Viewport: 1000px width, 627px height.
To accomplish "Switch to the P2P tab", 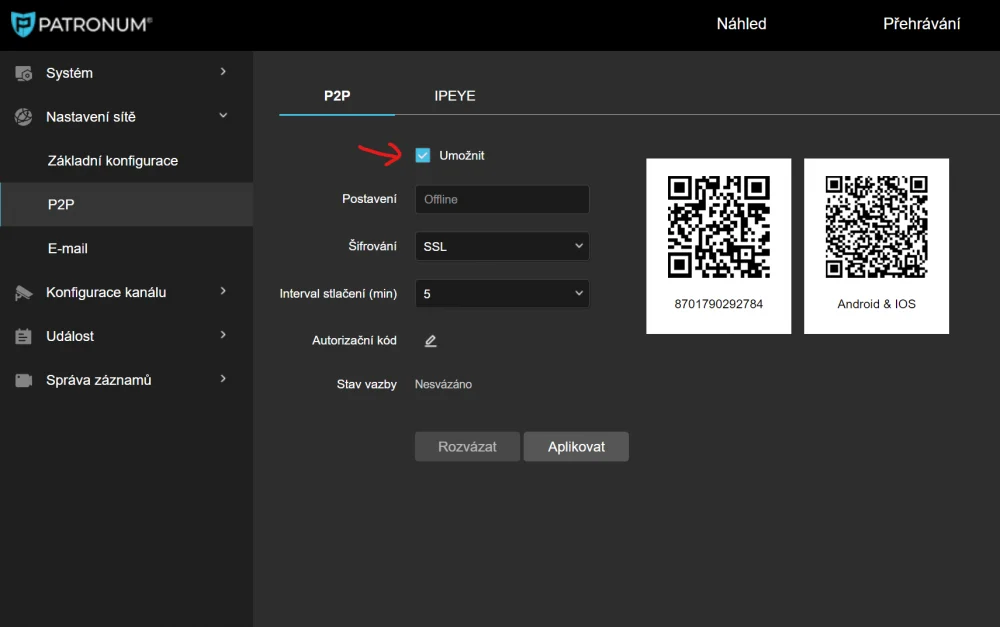I will tap(337, 96).
